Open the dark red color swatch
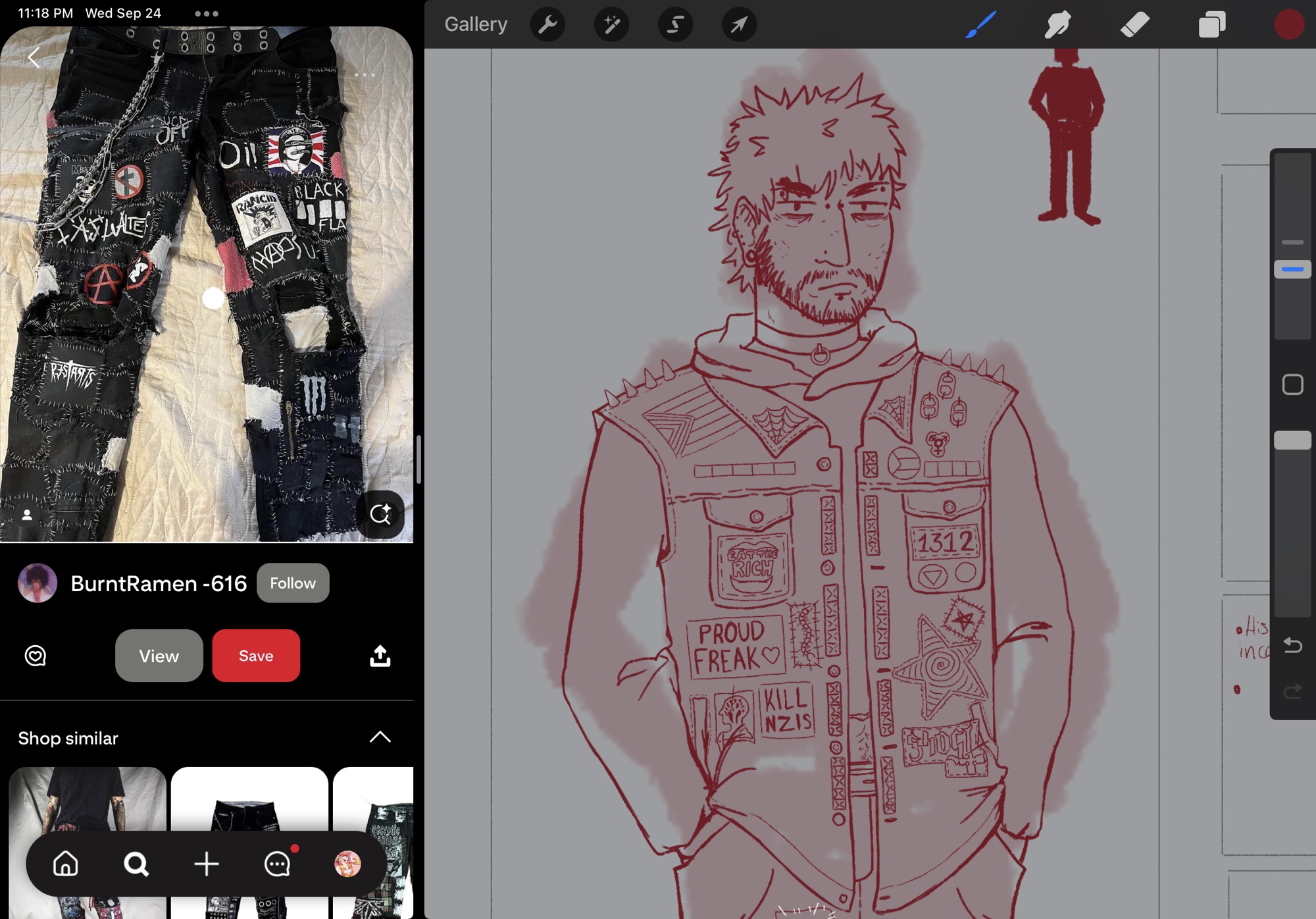The height and width of the screenshot is (919, 1316). tap(1288, 25)
